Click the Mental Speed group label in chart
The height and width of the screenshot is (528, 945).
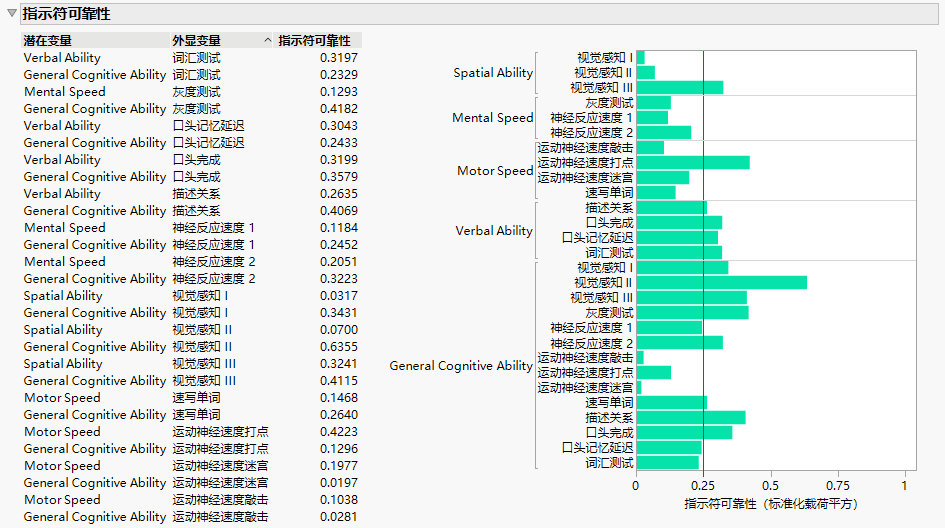[492, 118]
